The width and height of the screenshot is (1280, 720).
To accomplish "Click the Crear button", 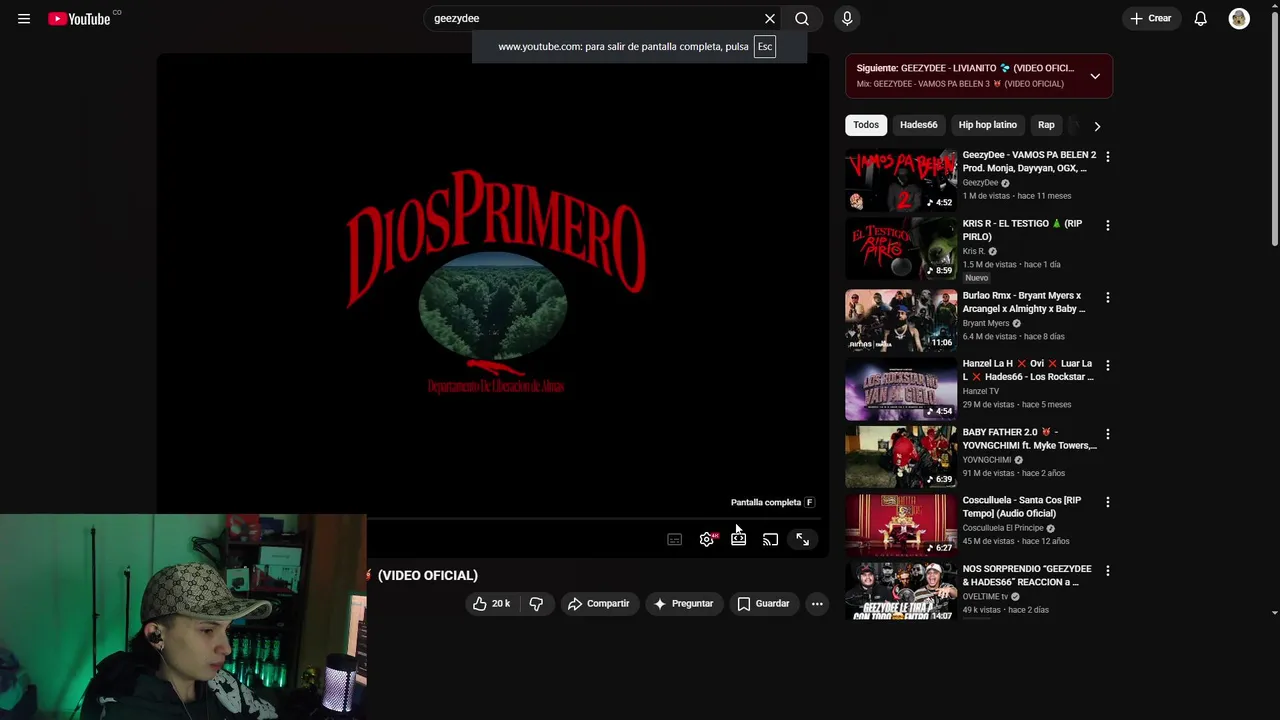I will click(x=1151, y=19).
